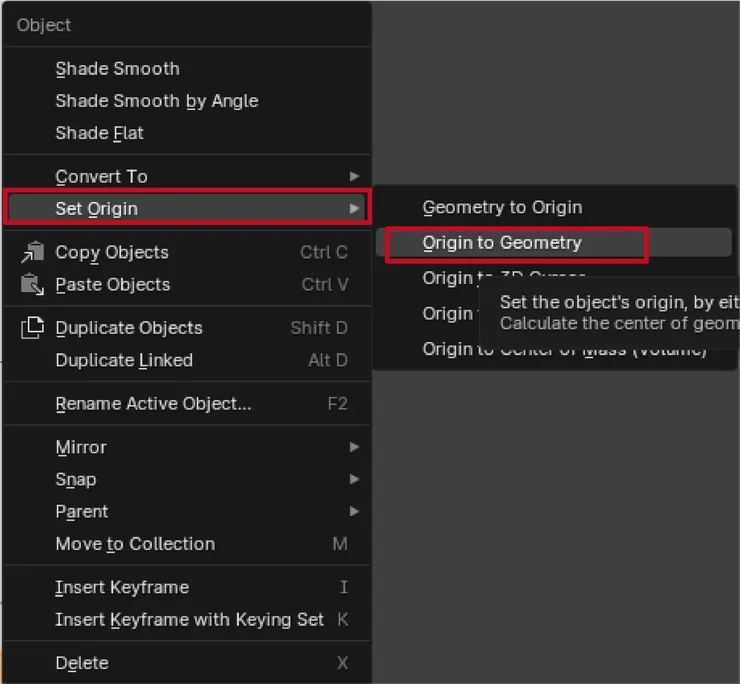Select Geometry to Origin
The image size is (740, 684).
(x=502, y=207)
